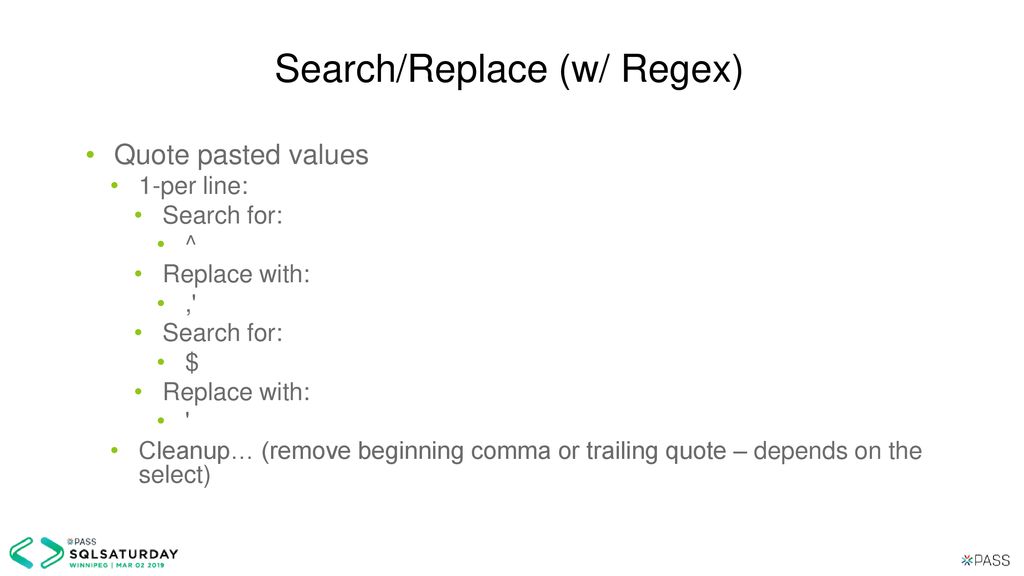
Task: Click the dollar sign regex symbol
Action: tap(191, 362)
